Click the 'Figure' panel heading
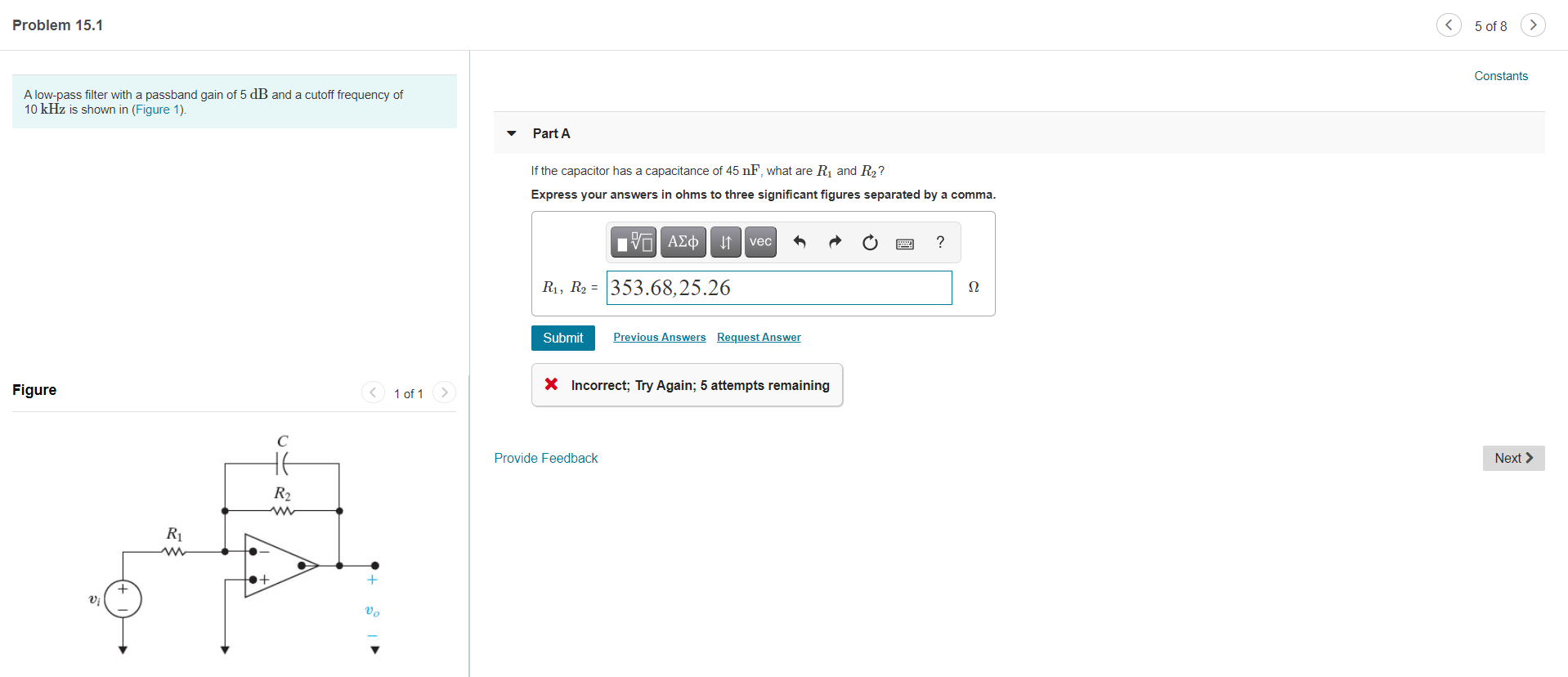1568x677 pixels. [x=34, y=390]
